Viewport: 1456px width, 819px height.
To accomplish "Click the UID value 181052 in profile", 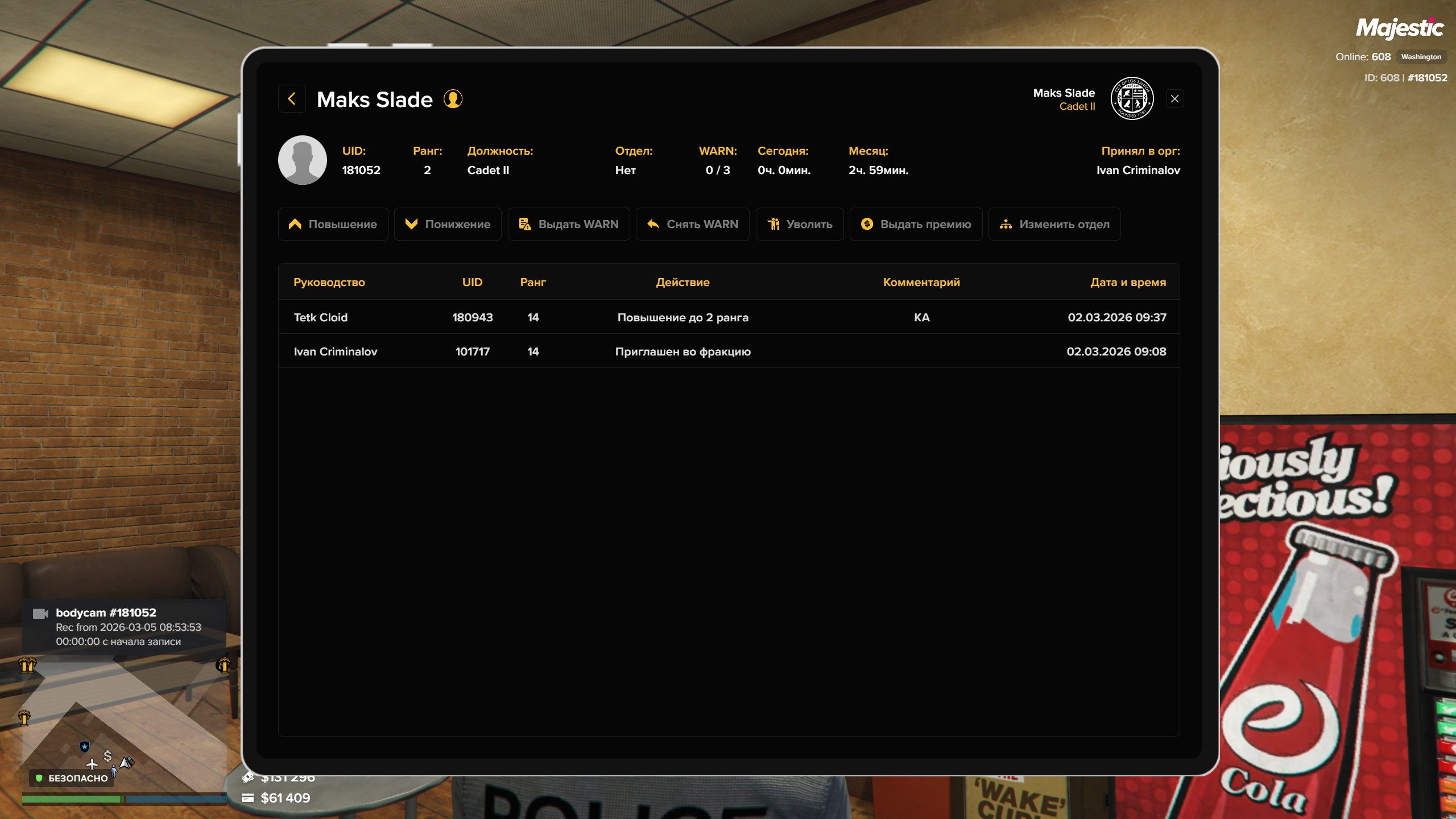I will (x=361, y=170).
